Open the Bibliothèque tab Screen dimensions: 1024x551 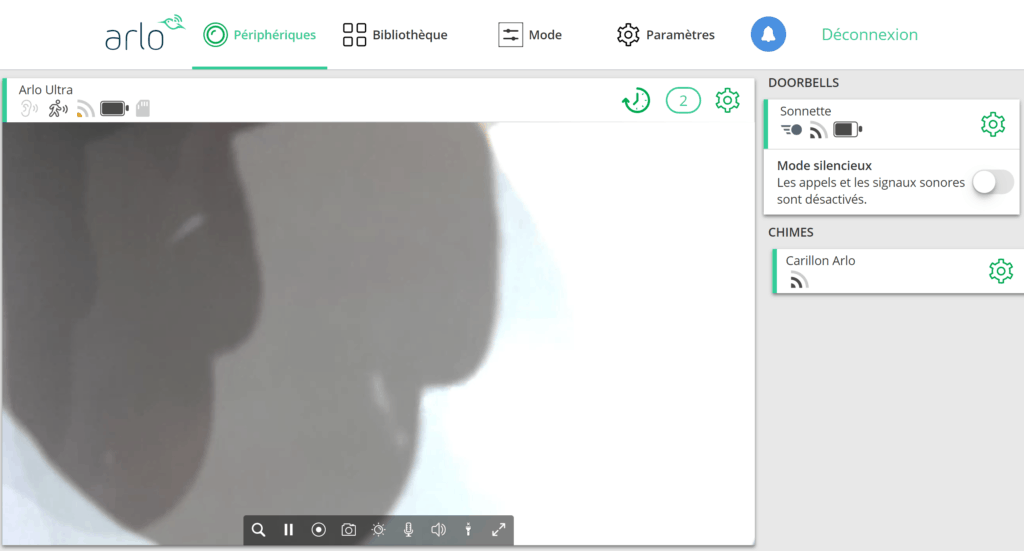pos(395,35)
